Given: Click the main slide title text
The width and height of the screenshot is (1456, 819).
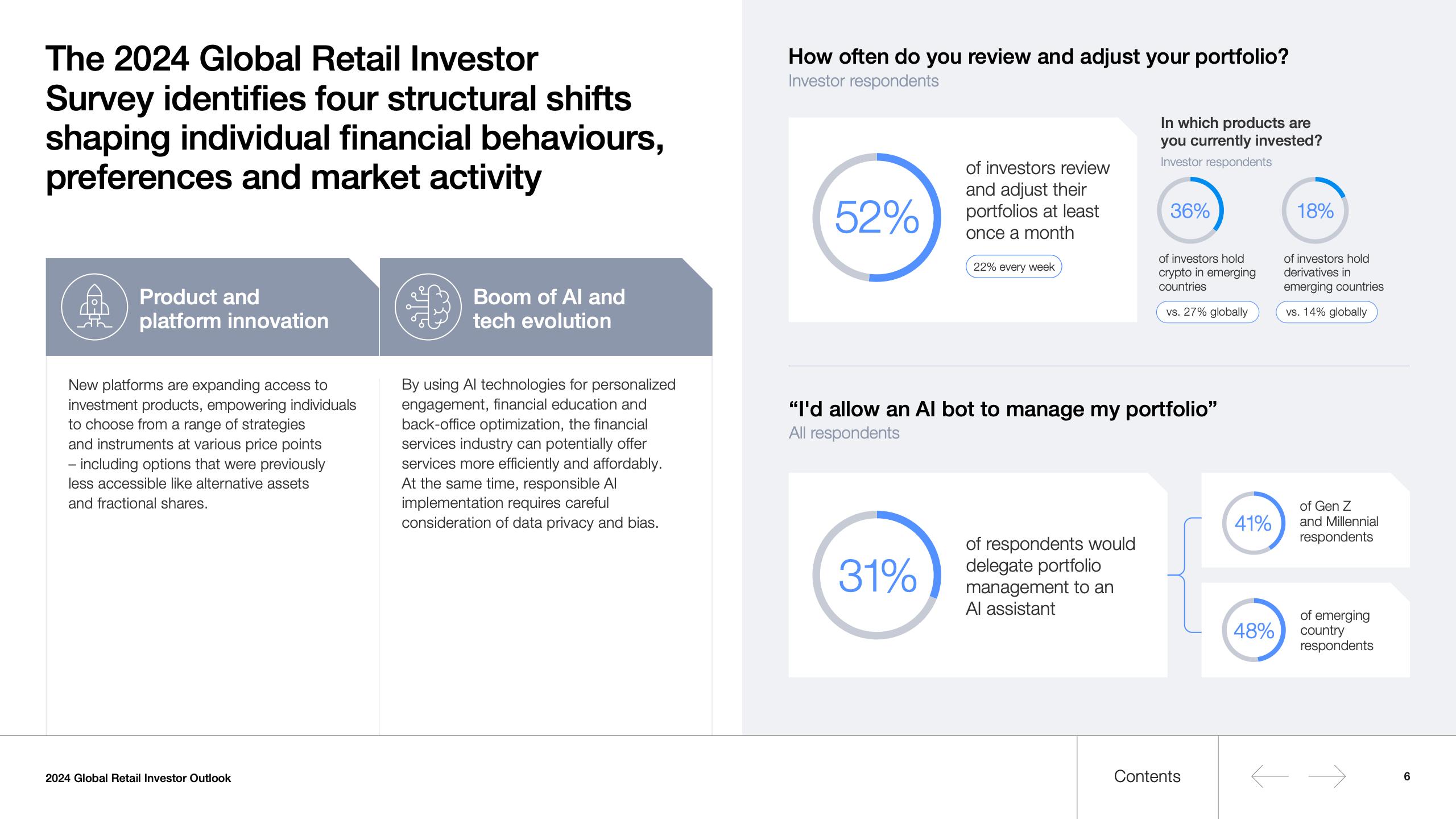Looking at the screenshot, I should [354, 118].
